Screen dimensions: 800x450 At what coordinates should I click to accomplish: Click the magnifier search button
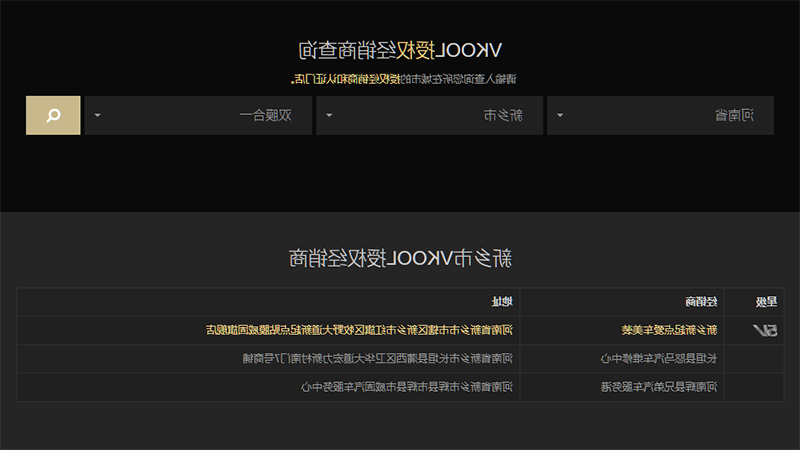point(53,115)
